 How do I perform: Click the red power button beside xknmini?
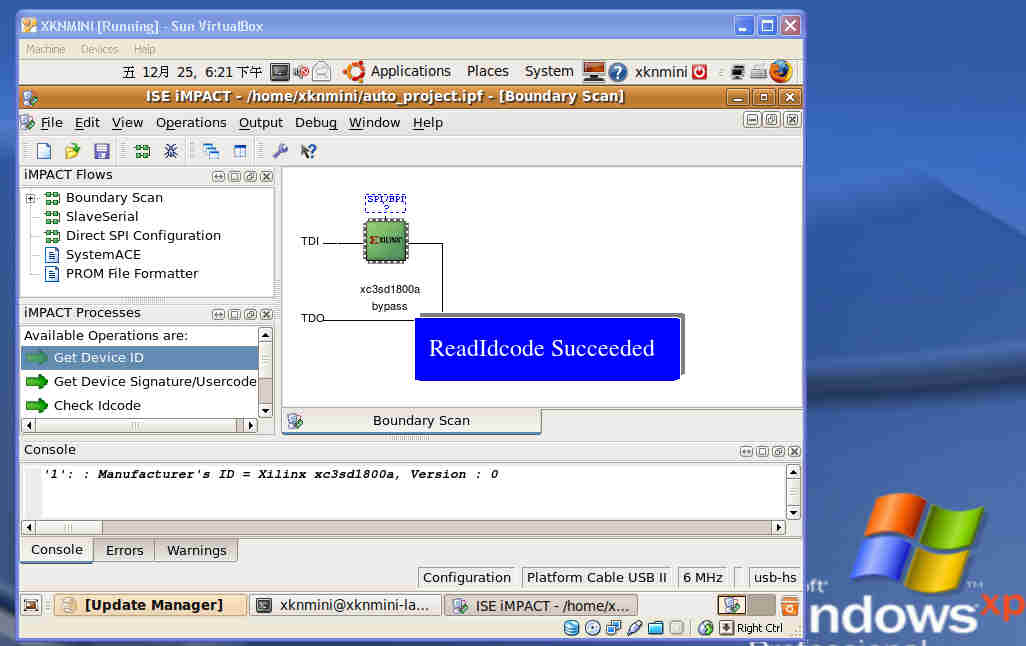point(699,71)
